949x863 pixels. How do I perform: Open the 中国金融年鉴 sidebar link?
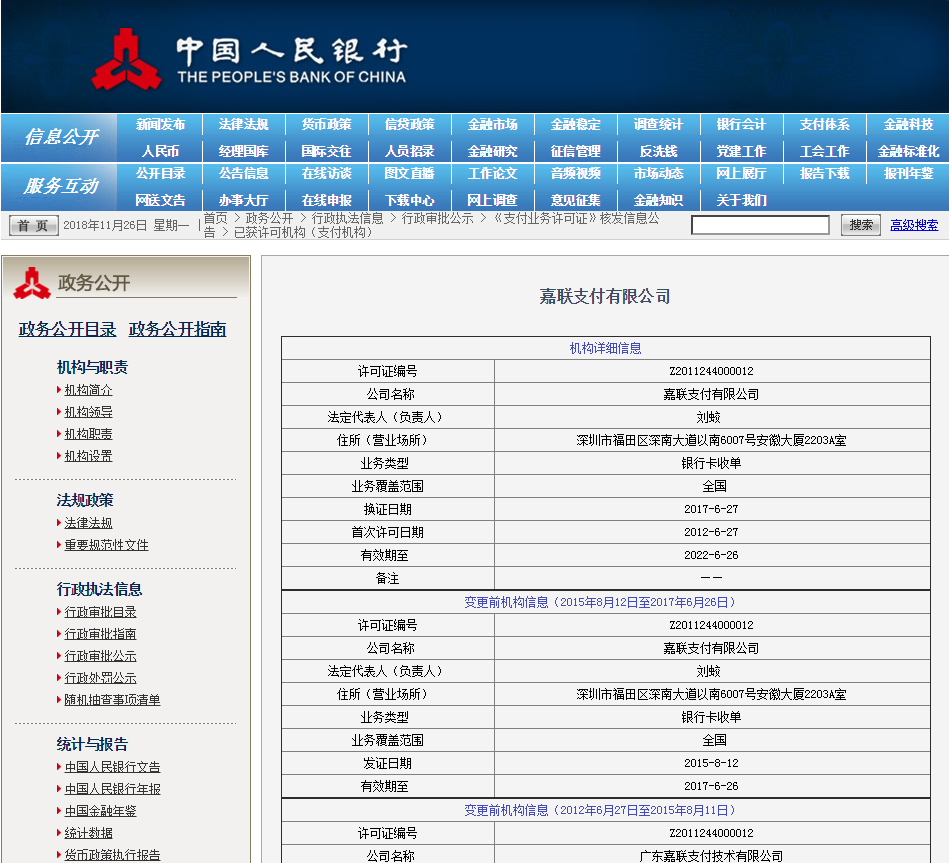point(100,811)
